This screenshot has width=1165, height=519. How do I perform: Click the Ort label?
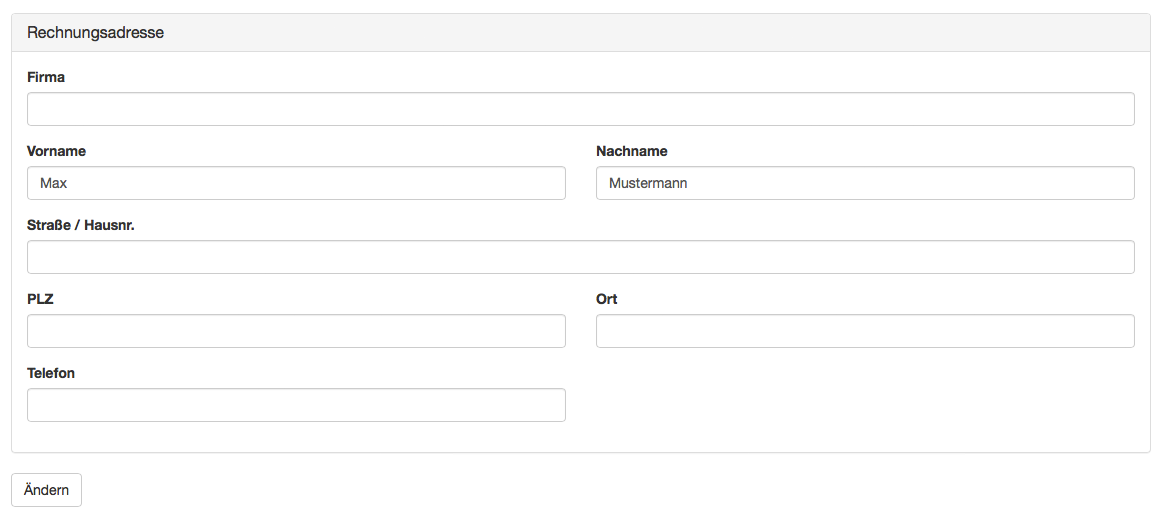click(x=606, y=299)
